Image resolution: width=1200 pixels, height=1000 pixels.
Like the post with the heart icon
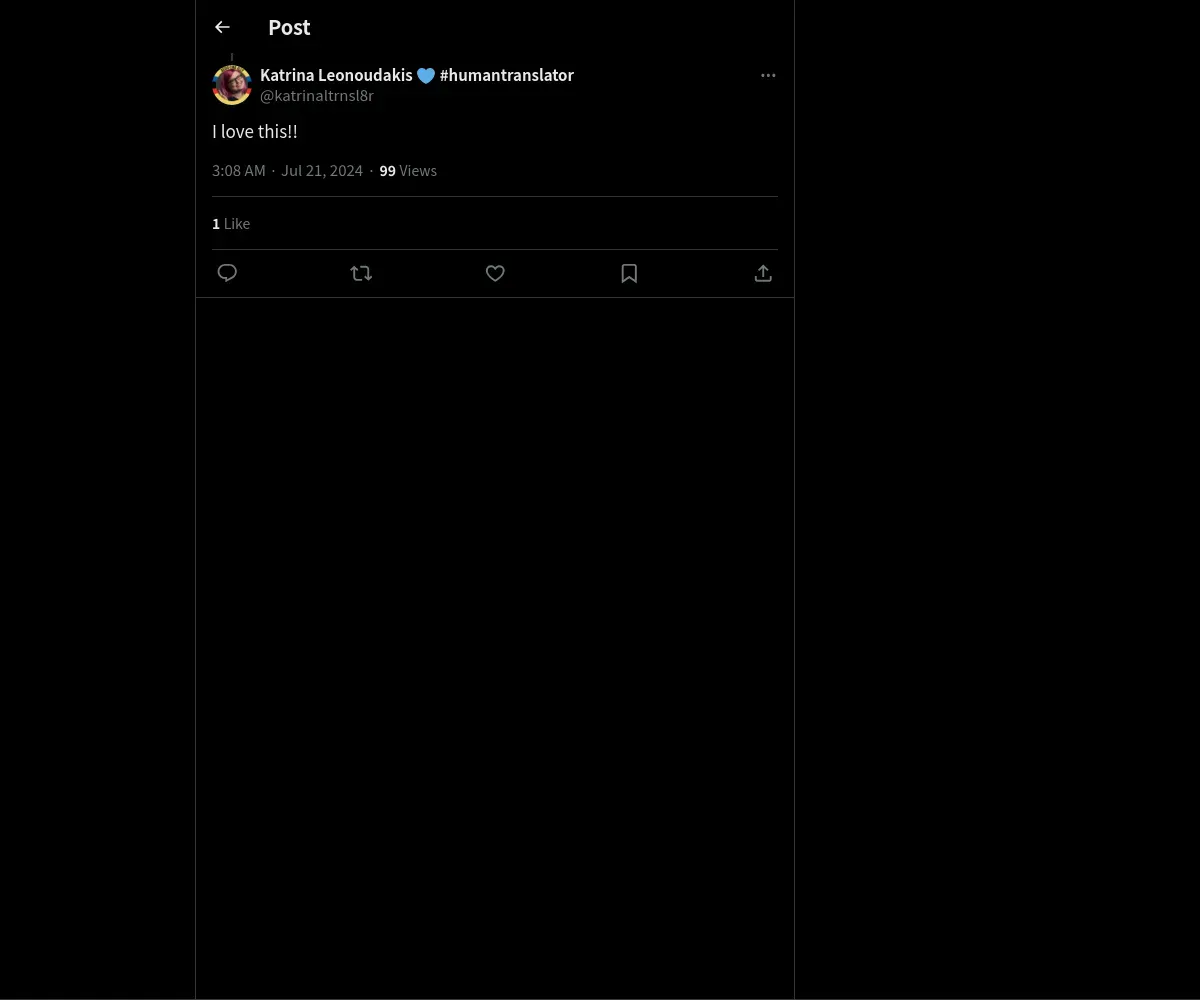point(495,273)
